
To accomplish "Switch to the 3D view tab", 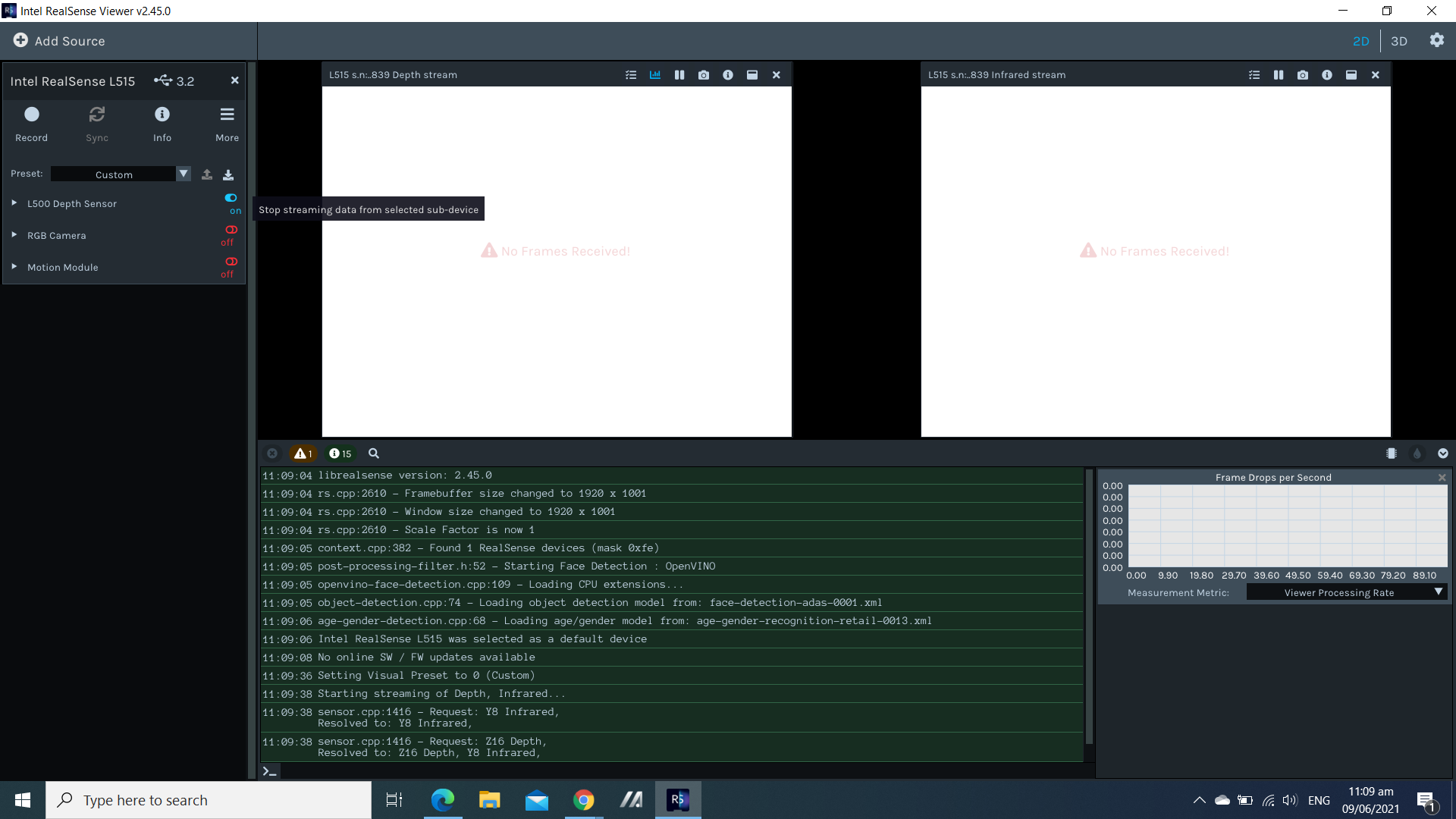I will [1399, 41].
